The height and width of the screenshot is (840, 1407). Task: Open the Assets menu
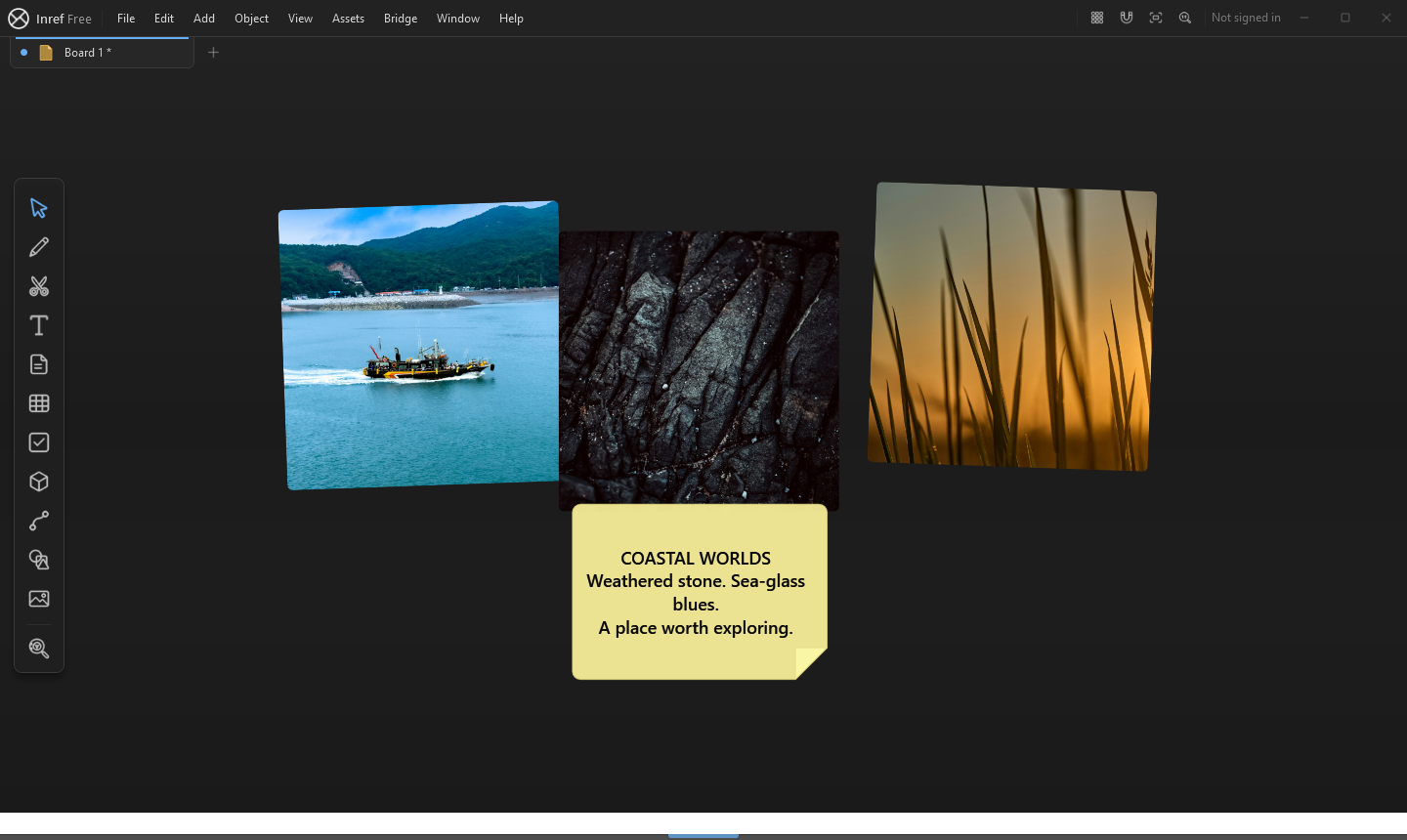(x=348, y=19)
